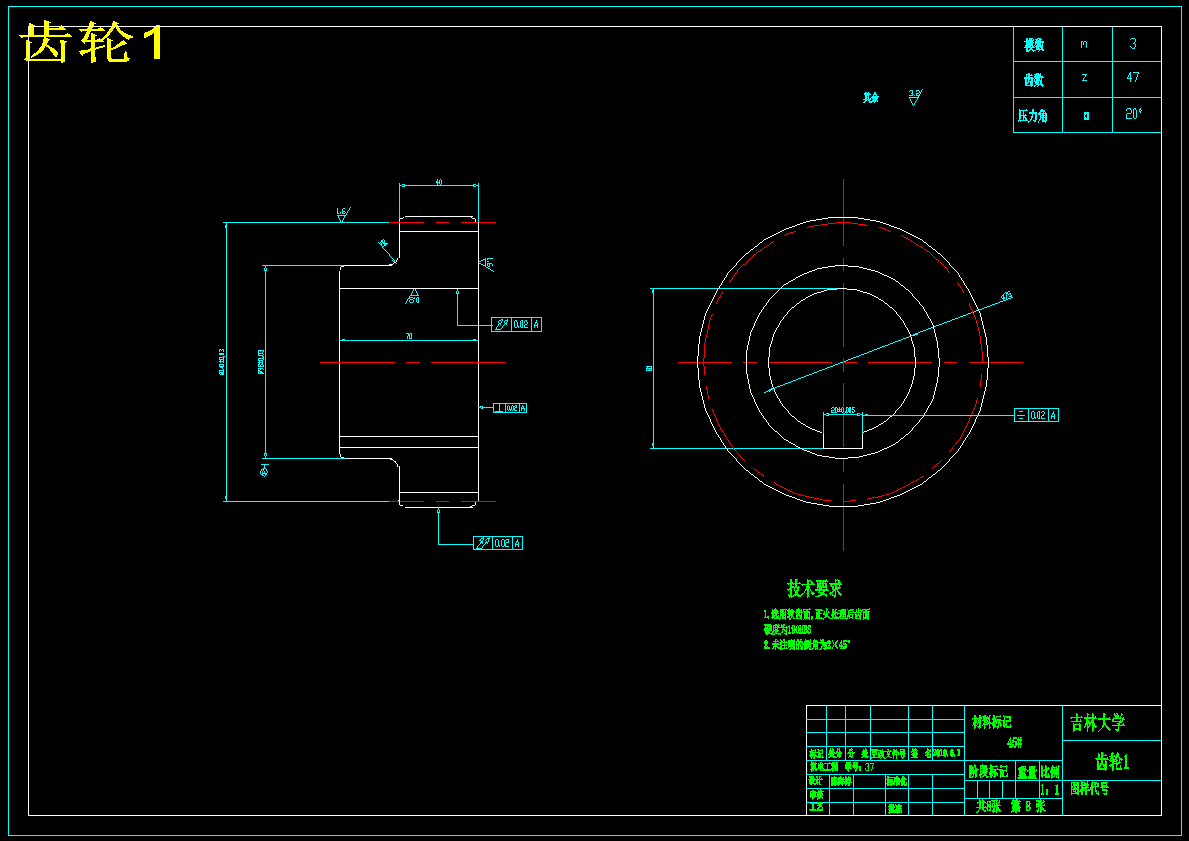This screenshot has width=1189, height=841.
Task: Click the material value '45#'
Action: click(x=1015, y=742)
